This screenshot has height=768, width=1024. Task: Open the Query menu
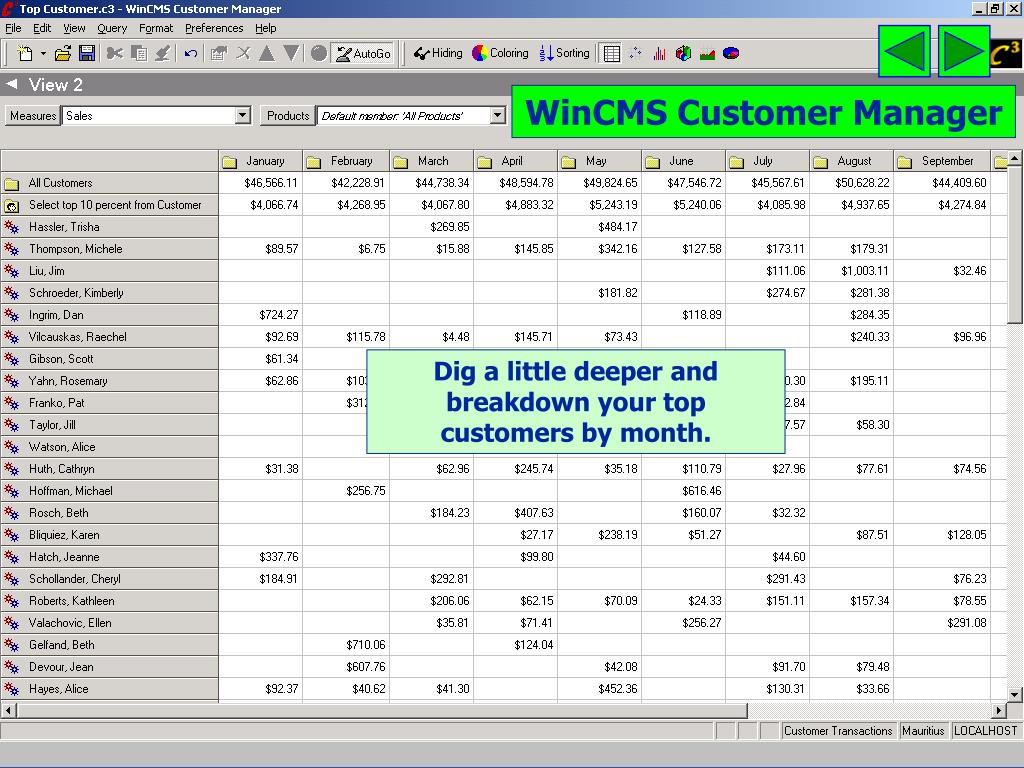[112, 28]
